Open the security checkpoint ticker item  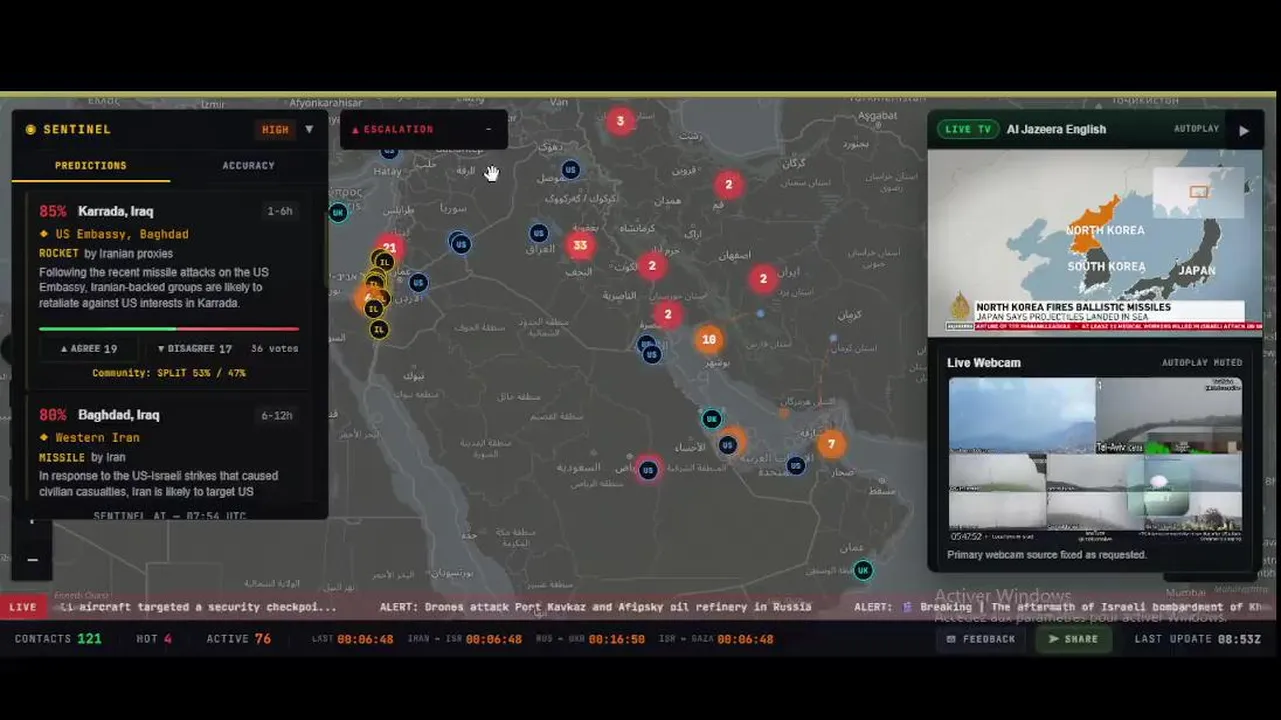(198, 607)
